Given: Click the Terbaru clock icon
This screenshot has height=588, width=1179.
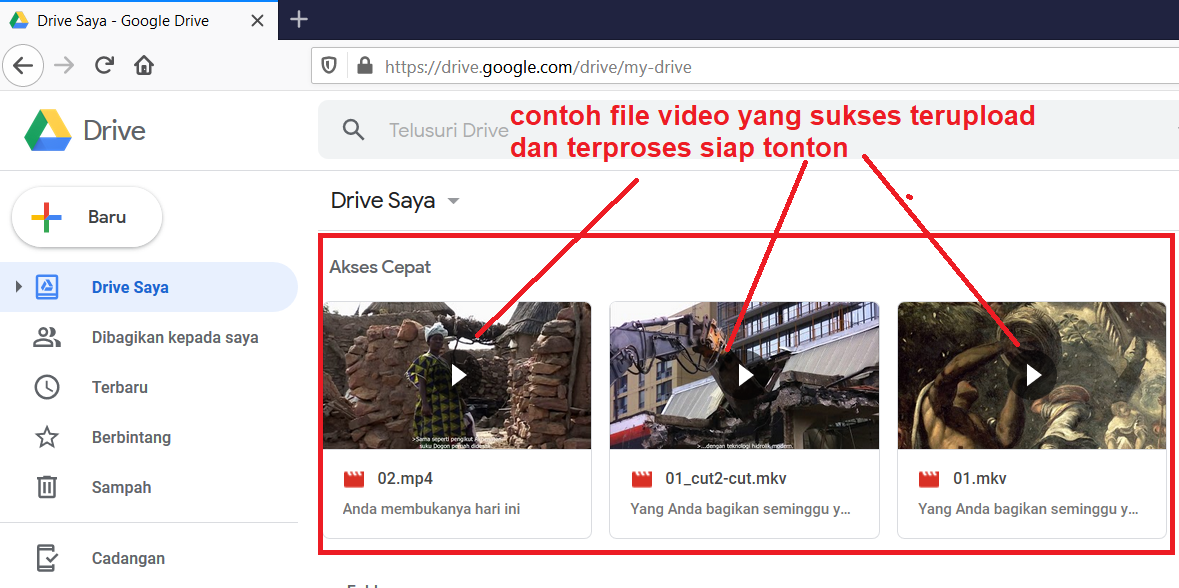Looking at the screenshot, I should pos(47,387).
